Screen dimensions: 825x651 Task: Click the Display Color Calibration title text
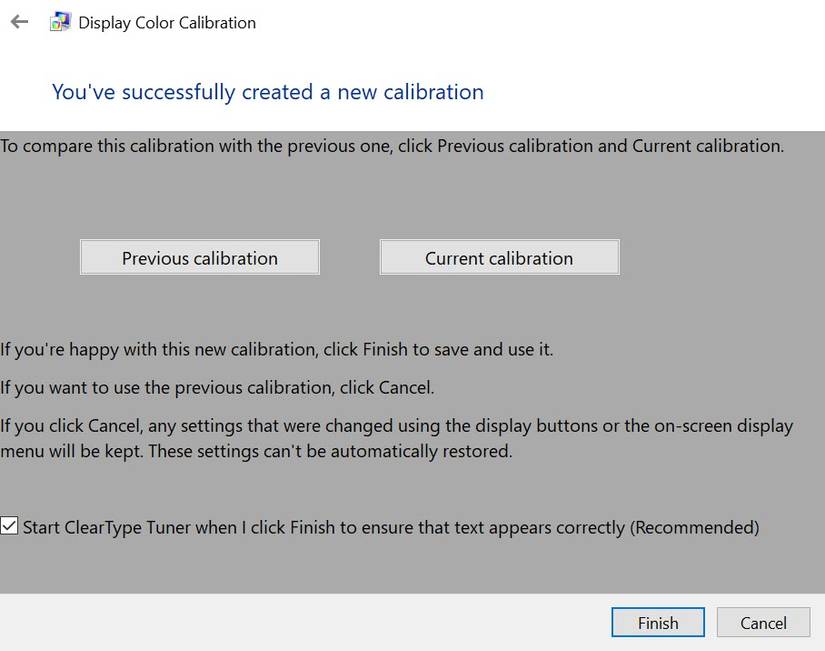(x=166, y=22)
